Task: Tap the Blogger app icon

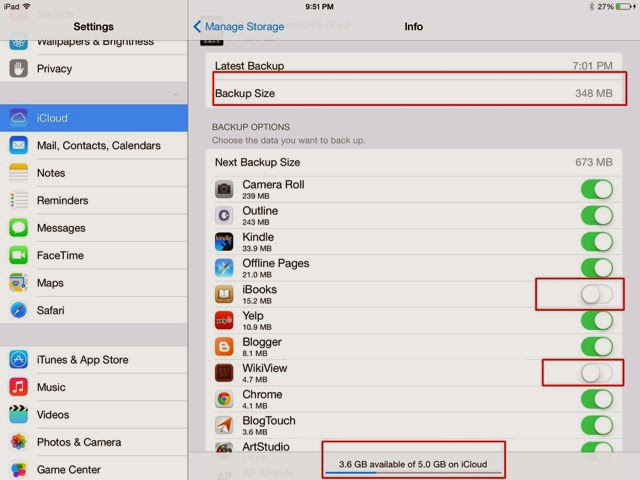Action: 224,347
